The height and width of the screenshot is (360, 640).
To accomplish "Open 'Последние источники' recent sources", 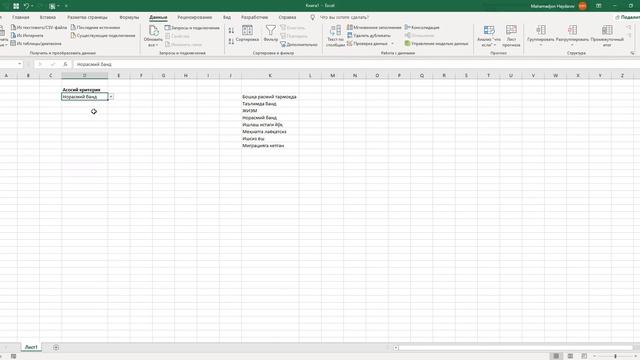I will tap(96, 27).
